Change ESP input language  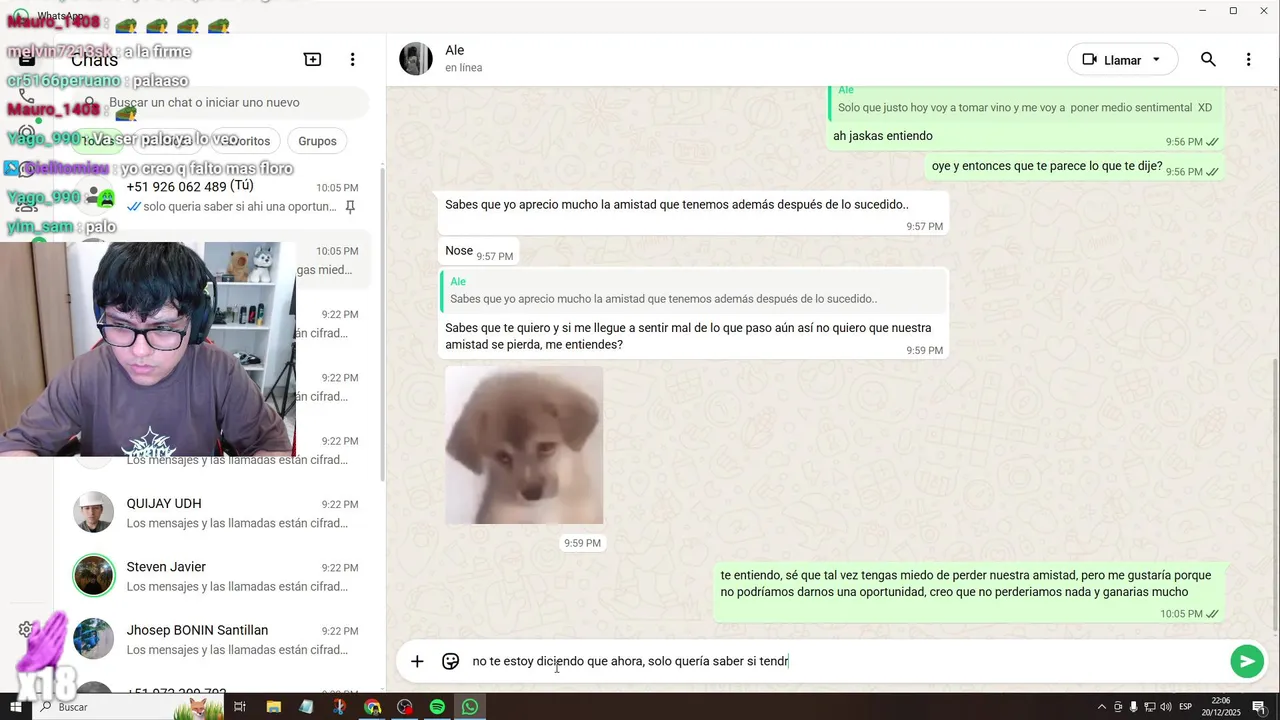pos(1186,707)
